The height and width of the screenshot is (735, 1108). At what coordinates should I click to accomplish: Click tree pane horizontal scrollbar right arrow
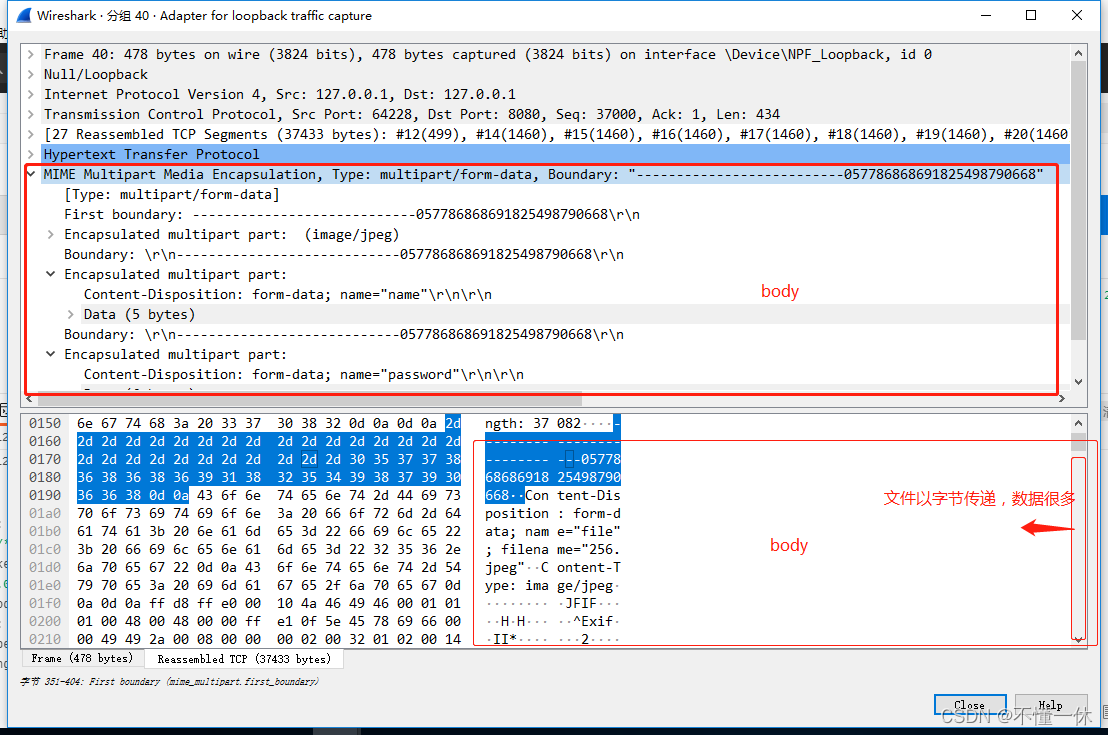[1061, 399]
